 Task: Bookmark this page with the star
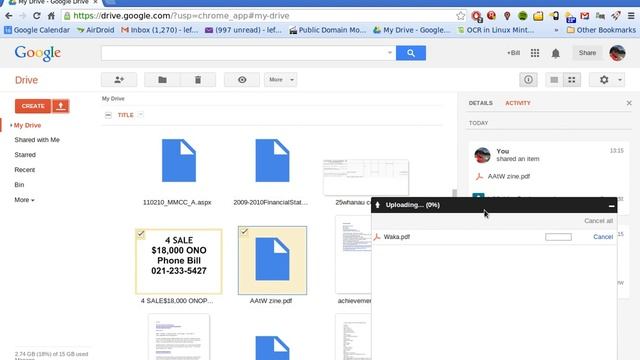pyautogui.click(x=460, y=16)
